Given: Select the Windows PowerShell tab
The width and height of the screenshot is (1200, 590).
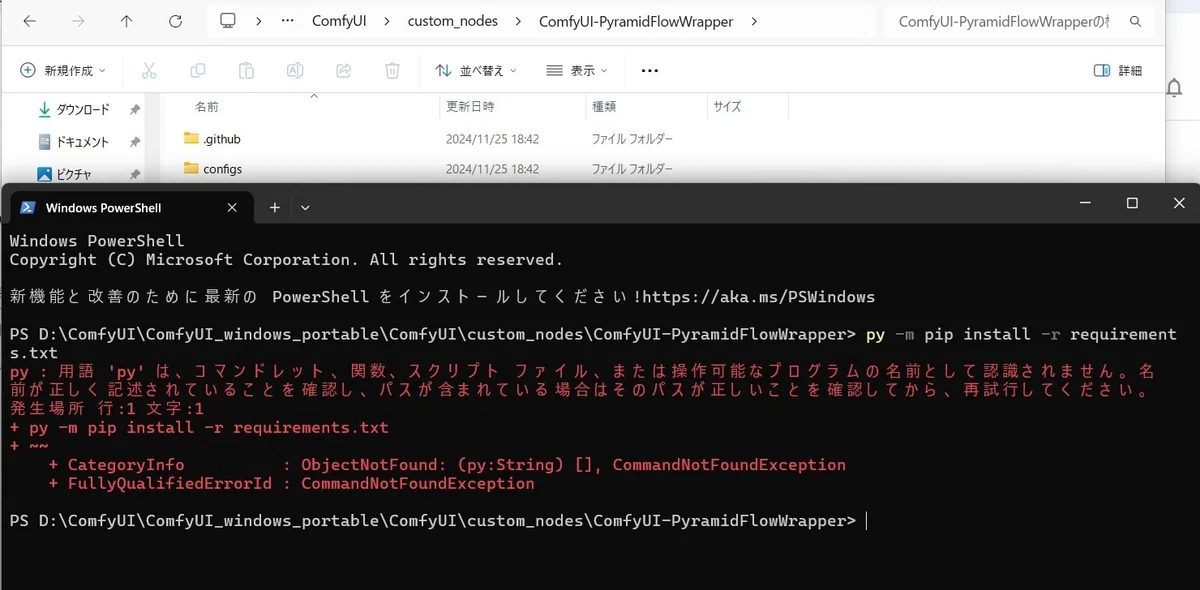Looking at the screenshot, I should [x=130, y=207].
